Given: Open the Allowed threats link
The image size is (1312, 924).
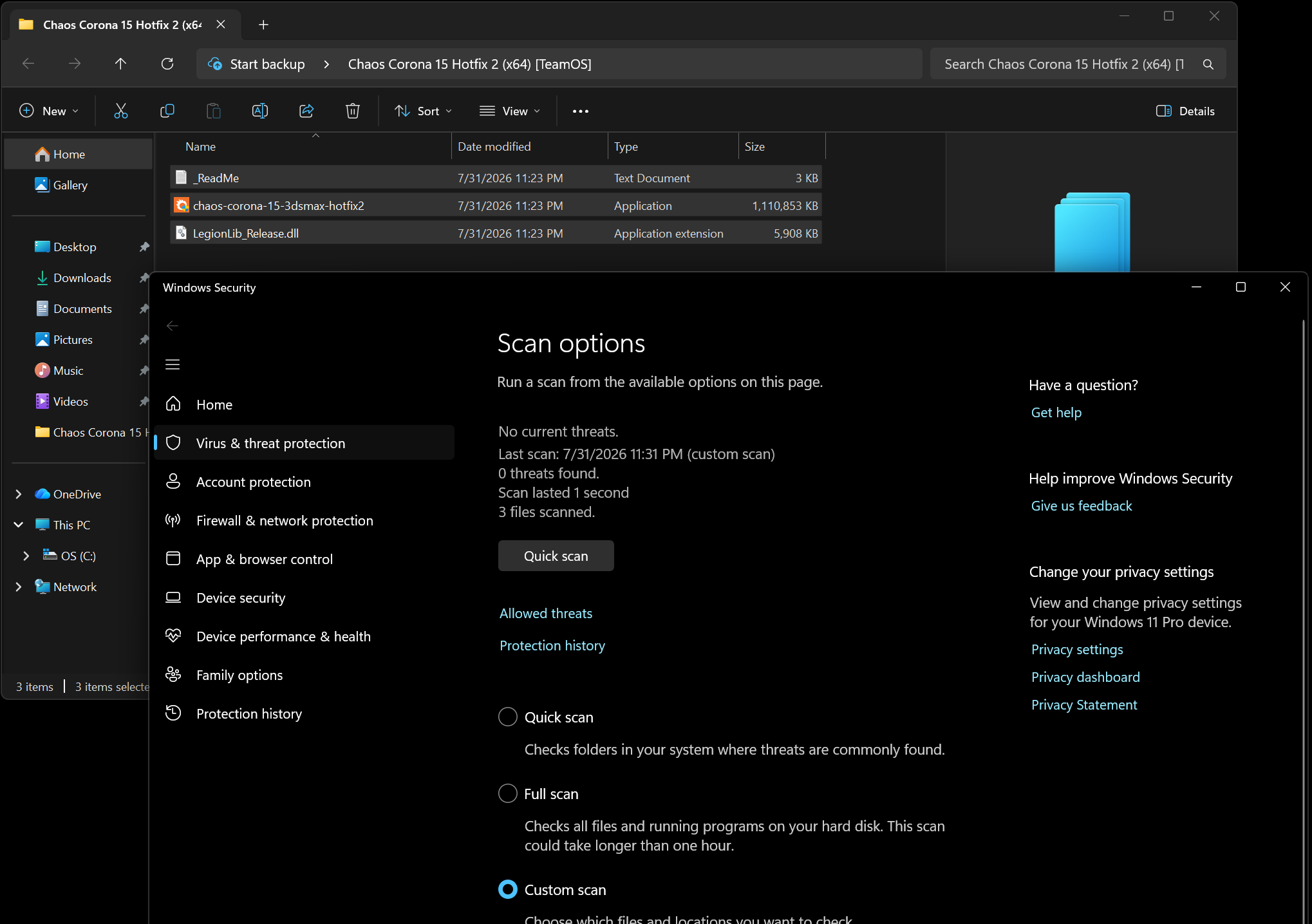Looking at the screenshot, I should pos(546,613).
